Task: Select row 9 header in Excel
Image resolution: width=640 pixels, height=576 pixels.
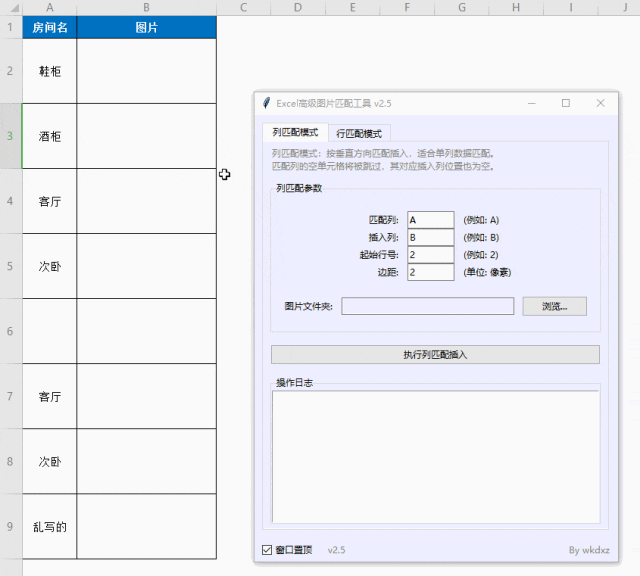Action: point(11,526)
